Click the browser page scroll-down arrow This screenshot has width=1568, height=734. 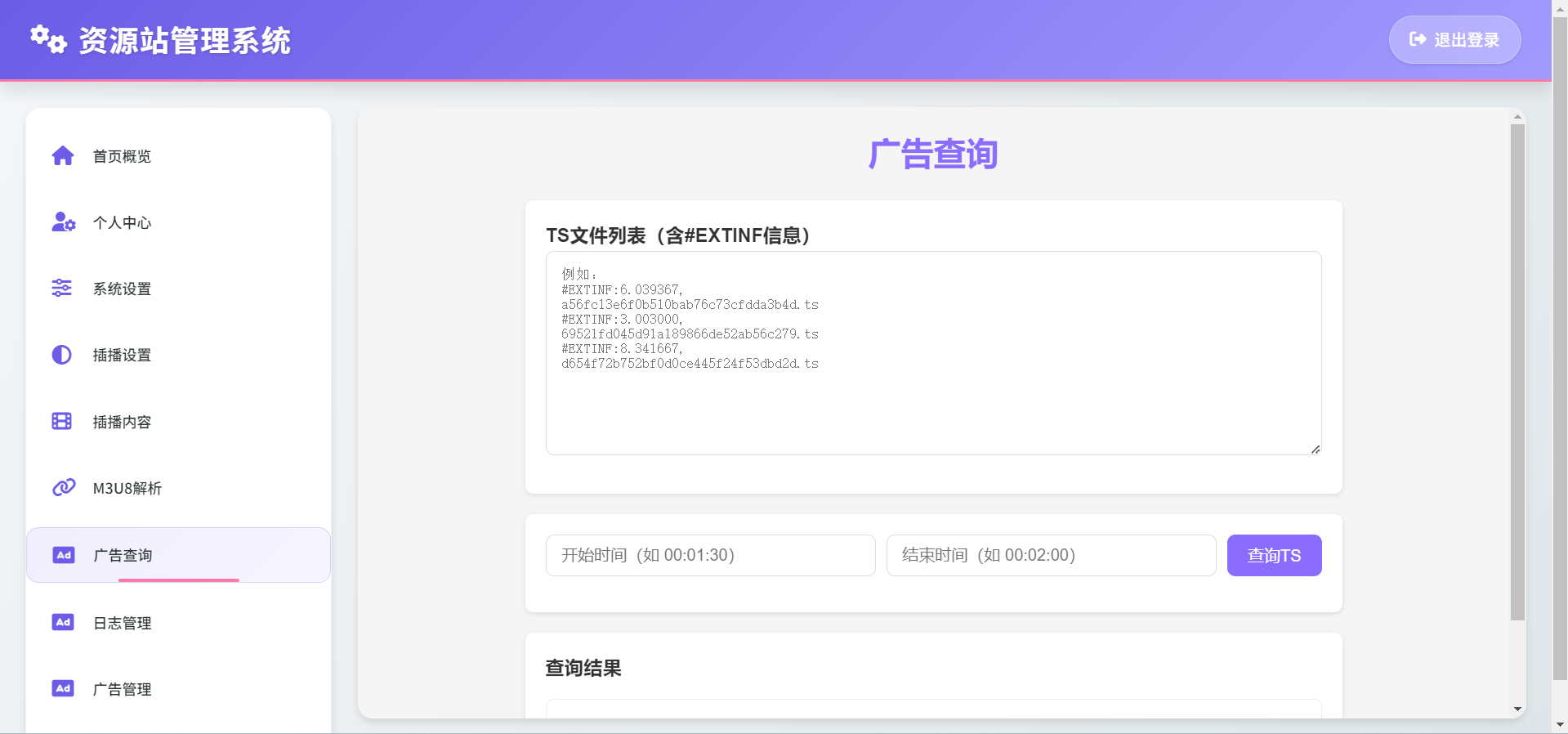click(x=1560, y=725)
